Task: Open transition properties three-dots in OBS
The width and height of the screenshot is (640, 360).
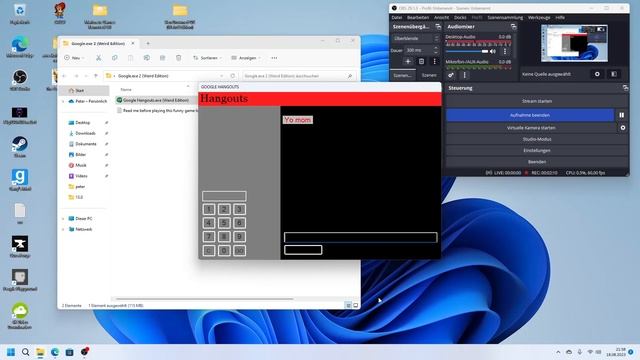Action: 434,62
